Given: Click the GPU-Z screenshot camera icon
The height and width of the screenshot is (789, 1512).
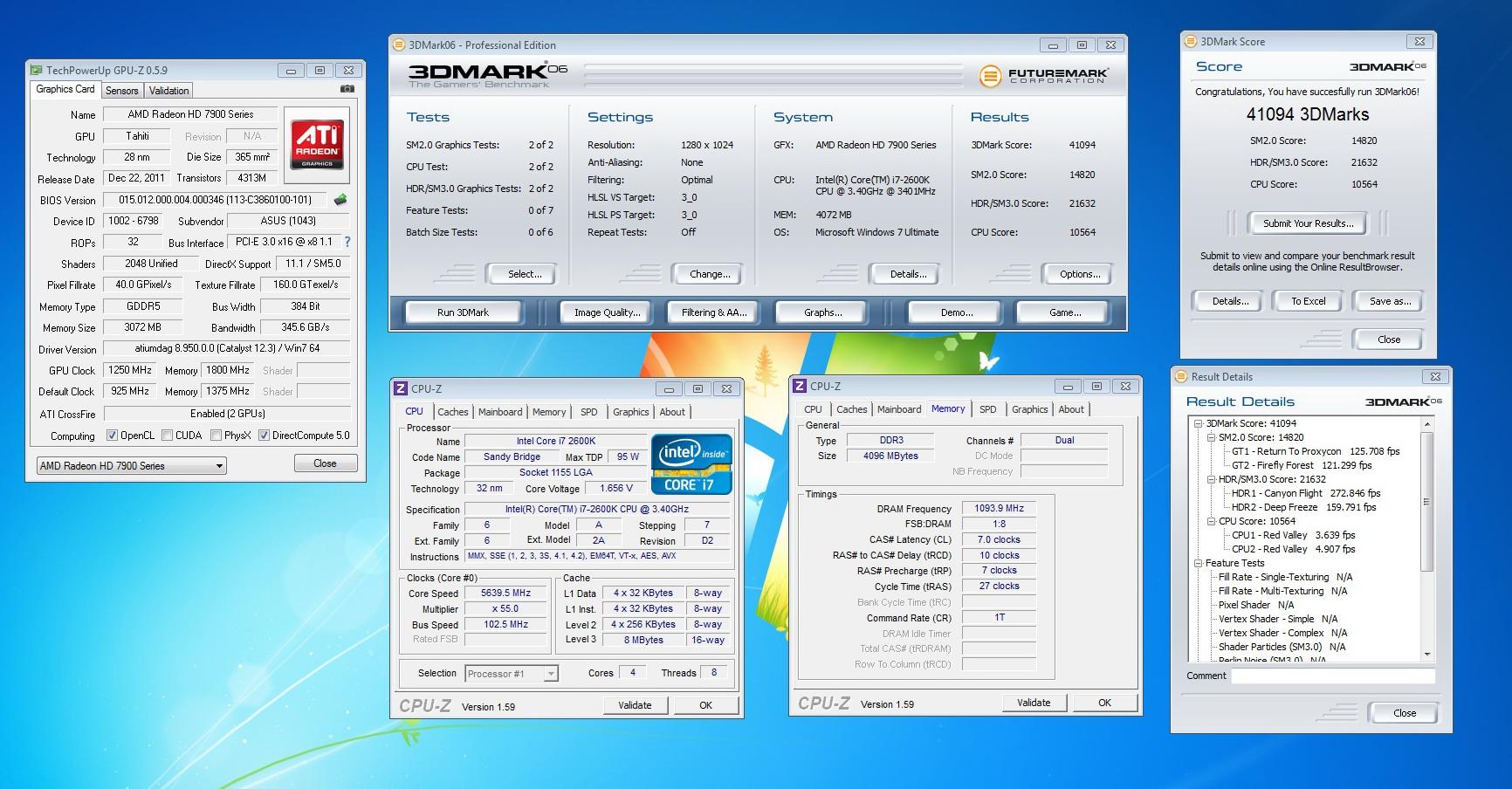Looking at the screenshot, I should pyautogui.click(x=347, y=89).
